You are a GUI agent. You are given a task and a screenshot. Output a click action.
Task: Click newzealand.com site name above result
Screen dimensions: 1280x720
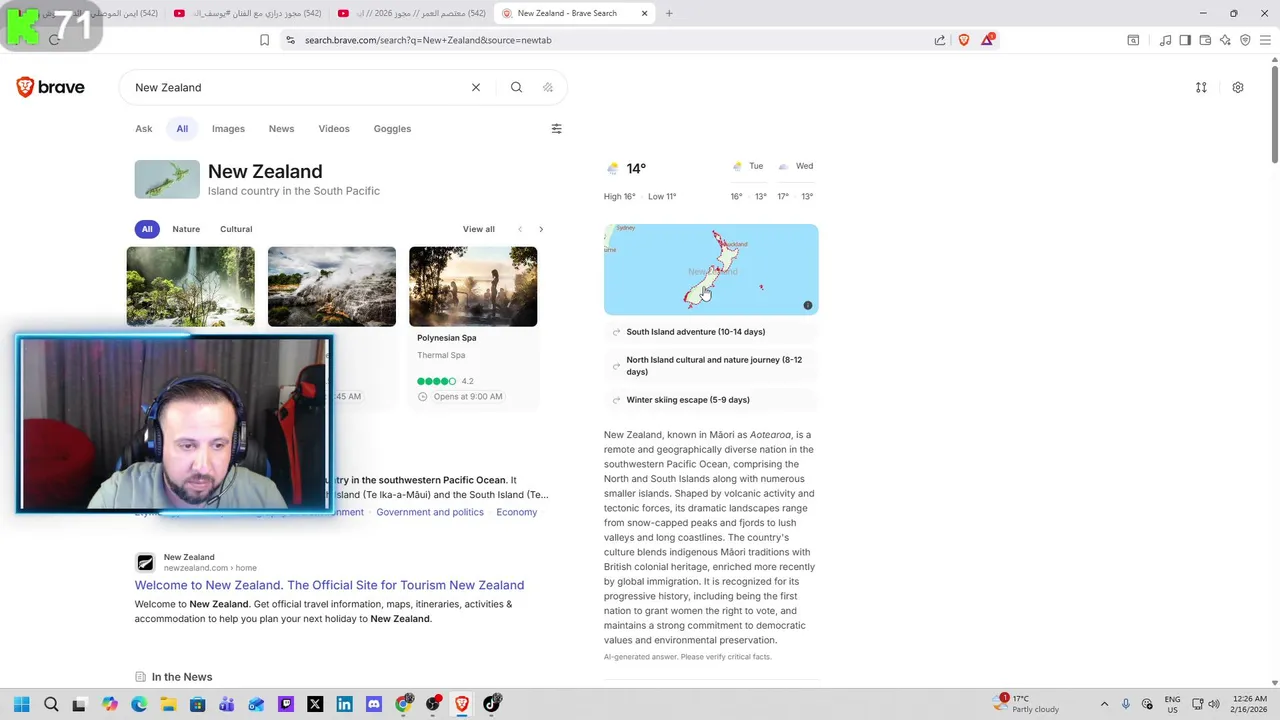(x=189, y=557)
